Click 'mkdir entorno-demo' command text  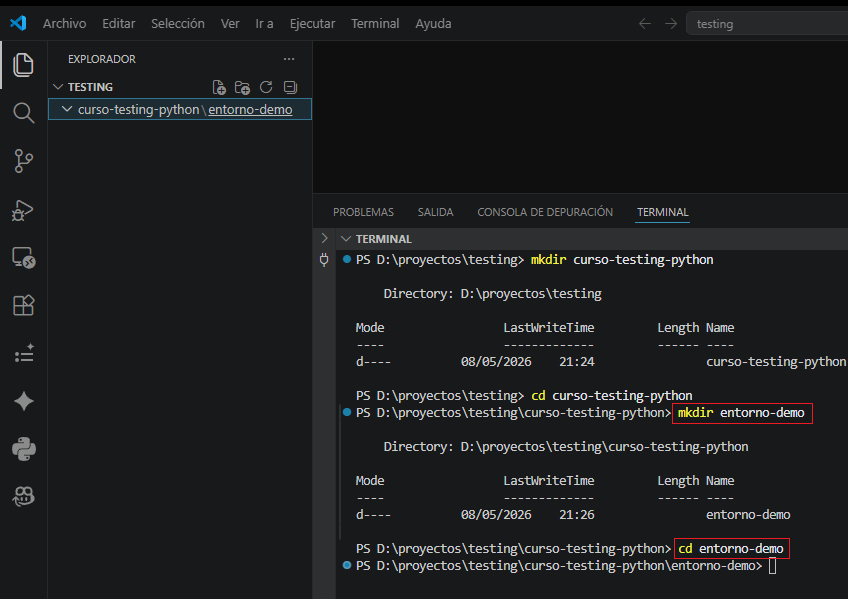(x=741, y=413)
